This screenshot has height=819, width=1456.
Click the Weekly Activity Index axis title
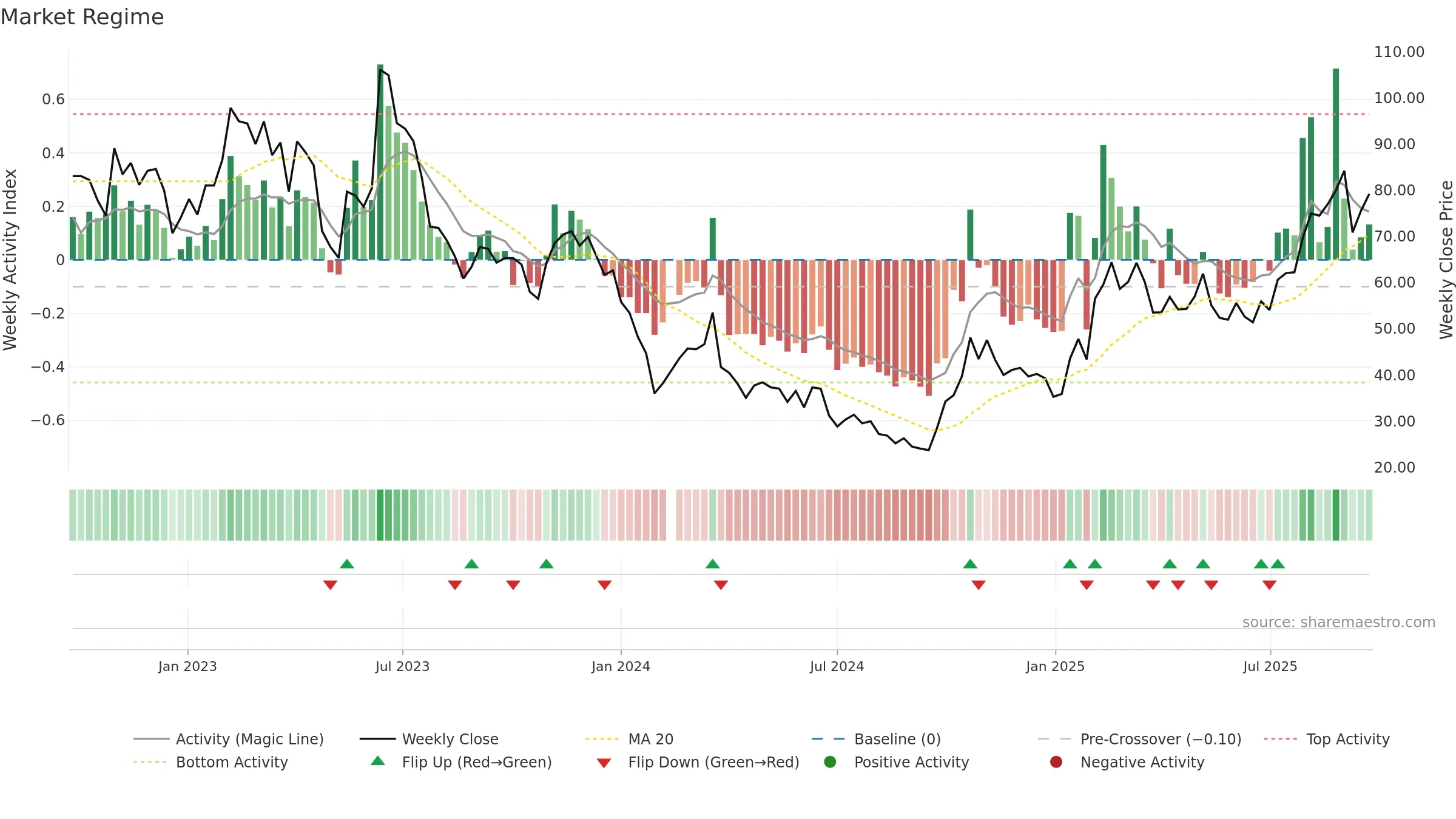(10, 260)
